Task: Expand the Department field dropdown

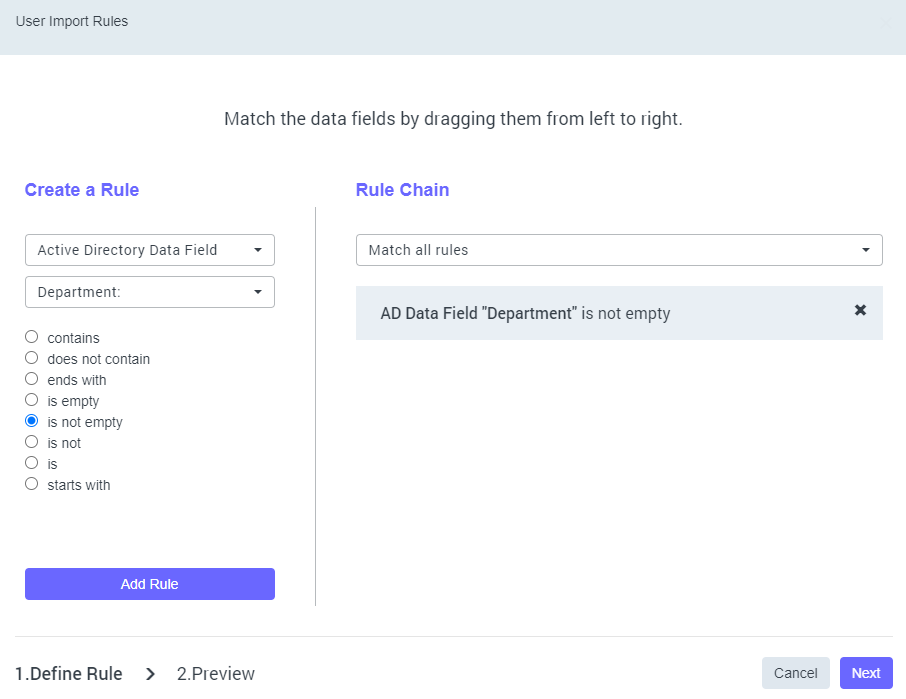Action: point(150,292)
